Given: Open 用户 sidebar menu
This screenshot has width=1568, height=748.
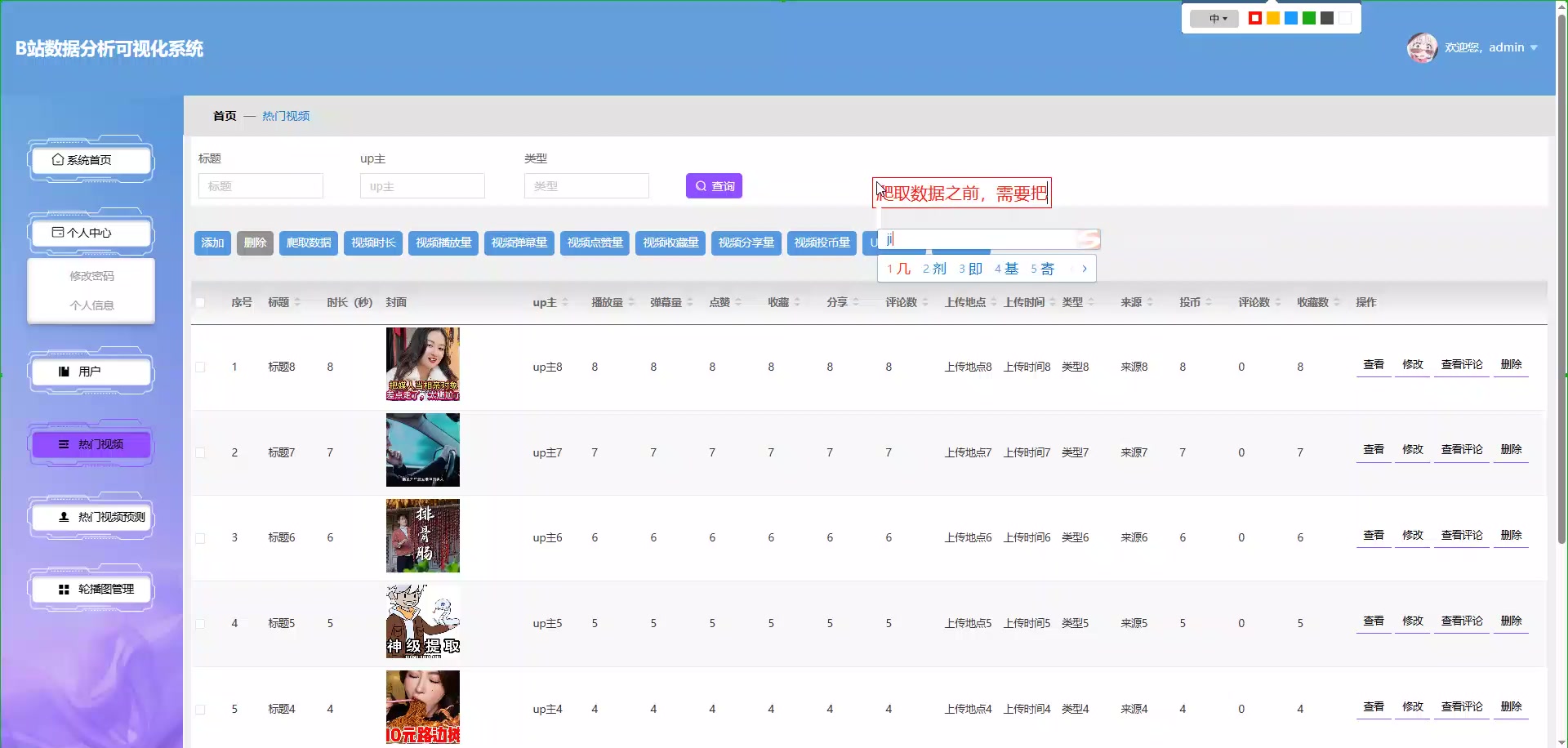Looking at the screenshot, I should pyautogui.click(x=91, y=372).
